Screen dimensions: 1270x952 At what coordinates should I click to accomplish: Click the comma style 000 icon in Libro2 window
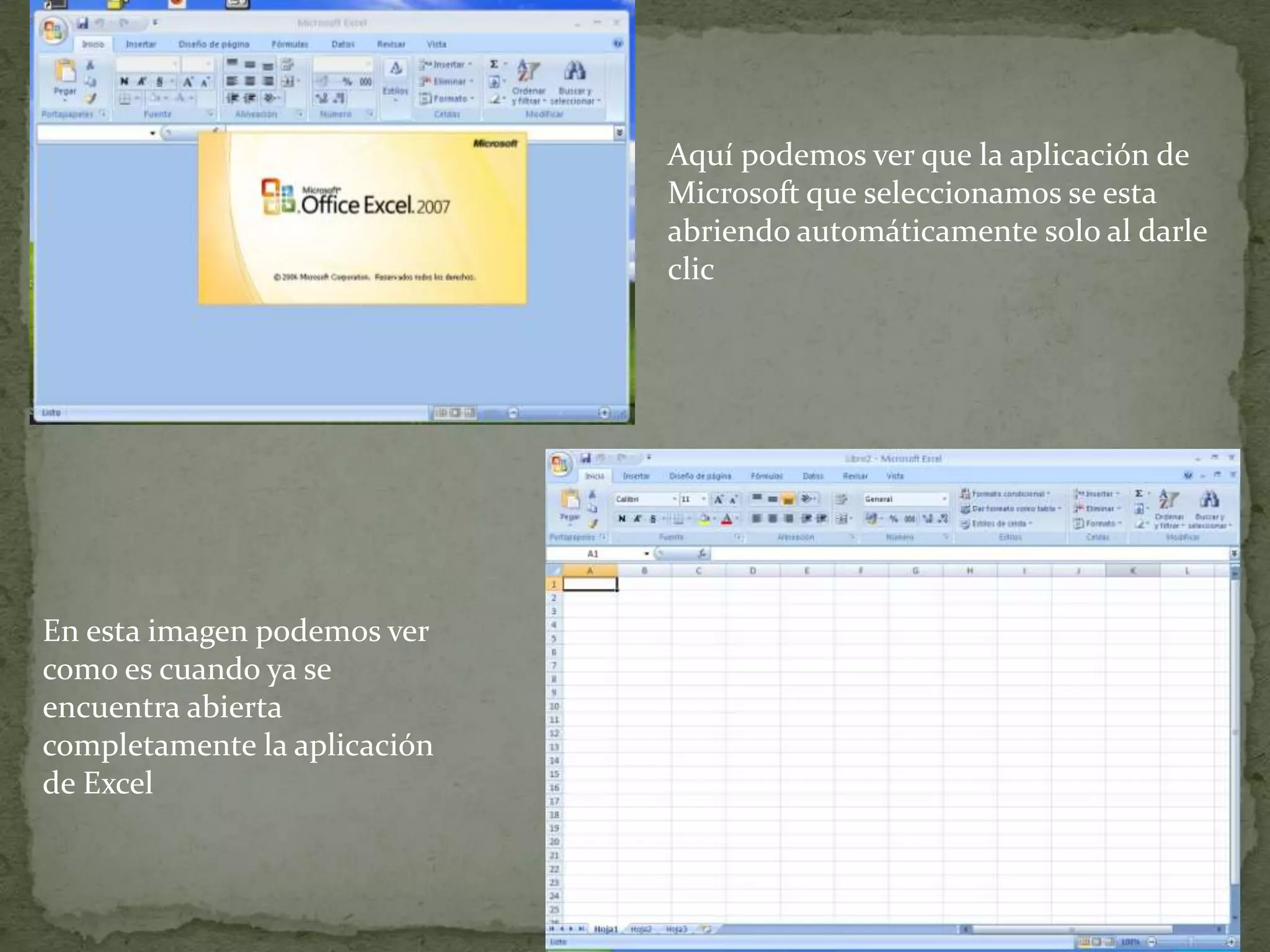tap(909, 519)
